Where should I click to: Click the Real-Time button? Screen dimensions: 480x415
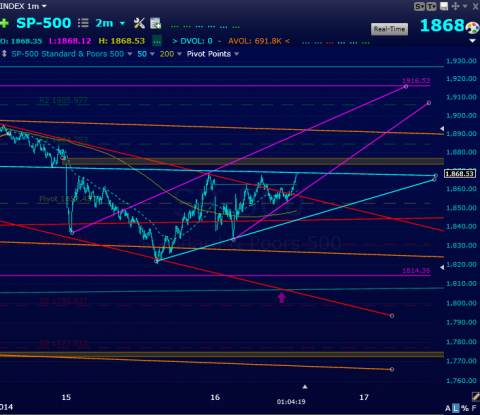click(389, 29)
